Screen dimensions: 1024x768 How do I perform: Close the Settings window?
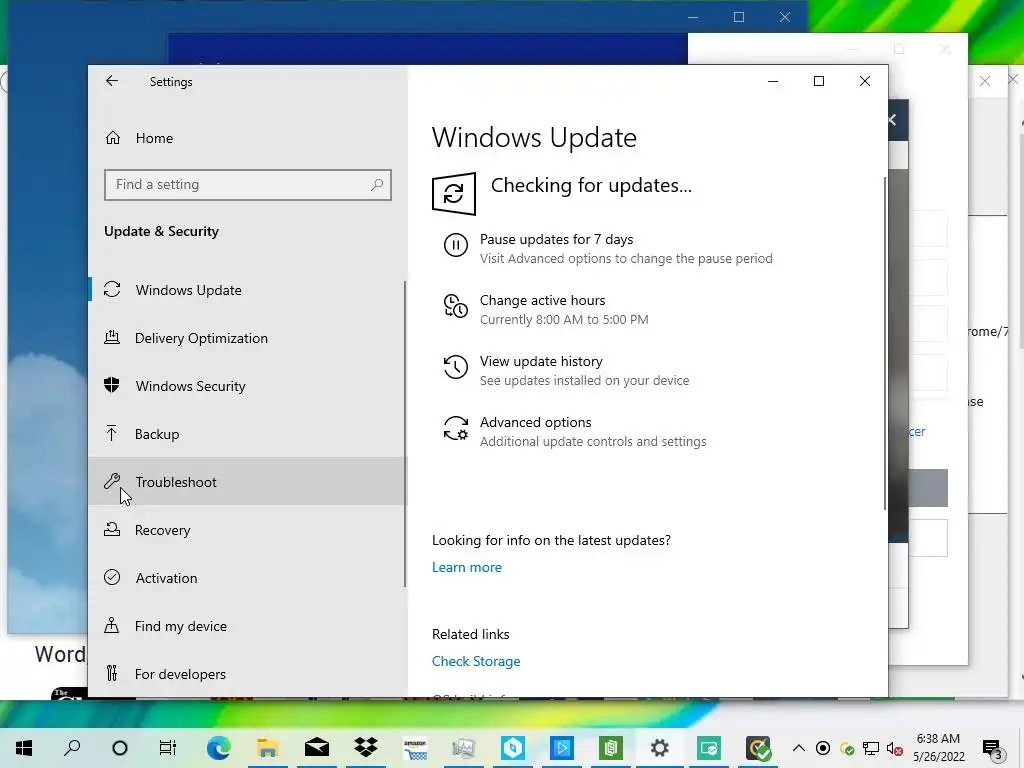865,81
